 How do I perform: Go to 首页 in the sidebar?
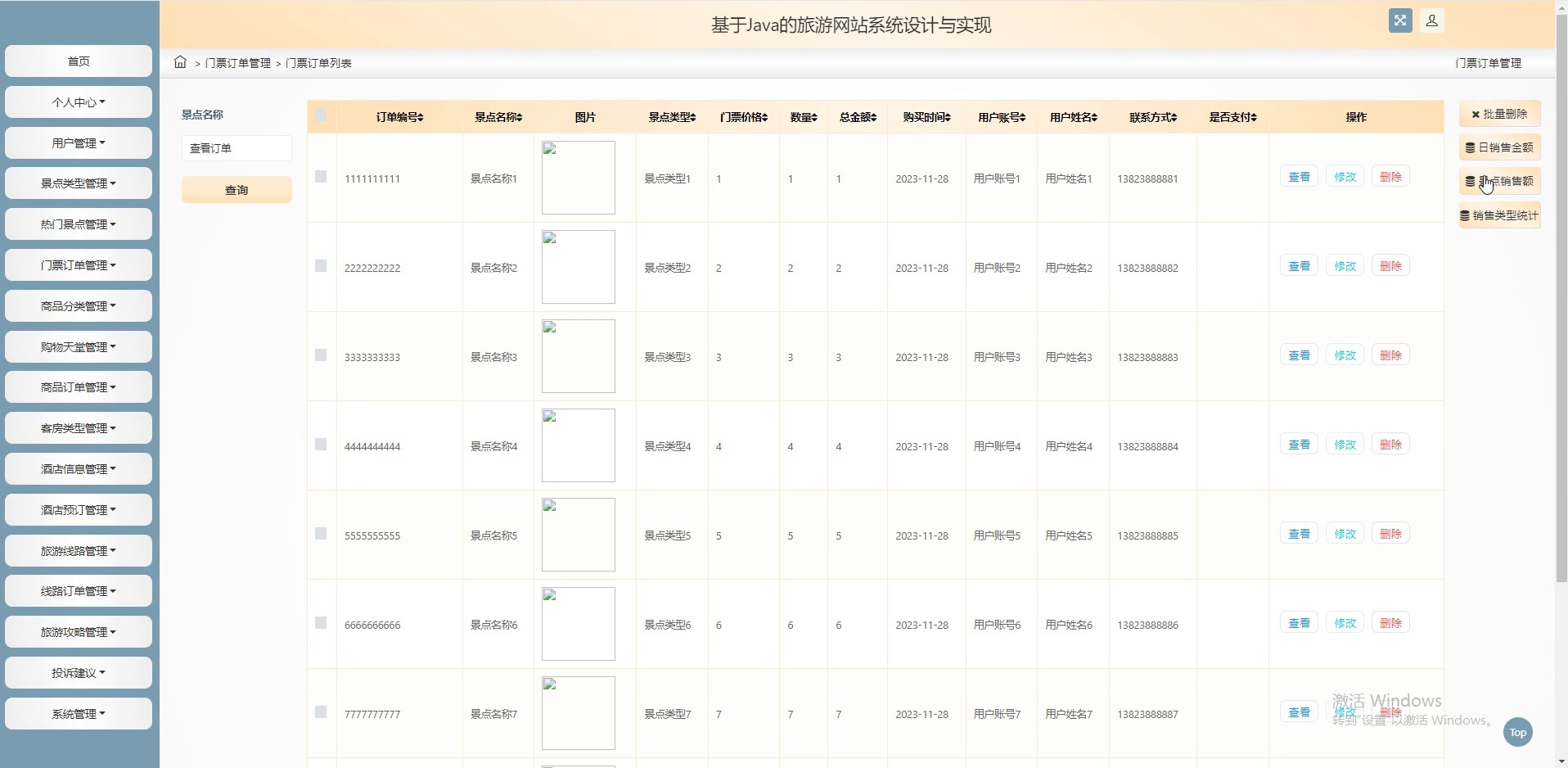coord(79,61)
